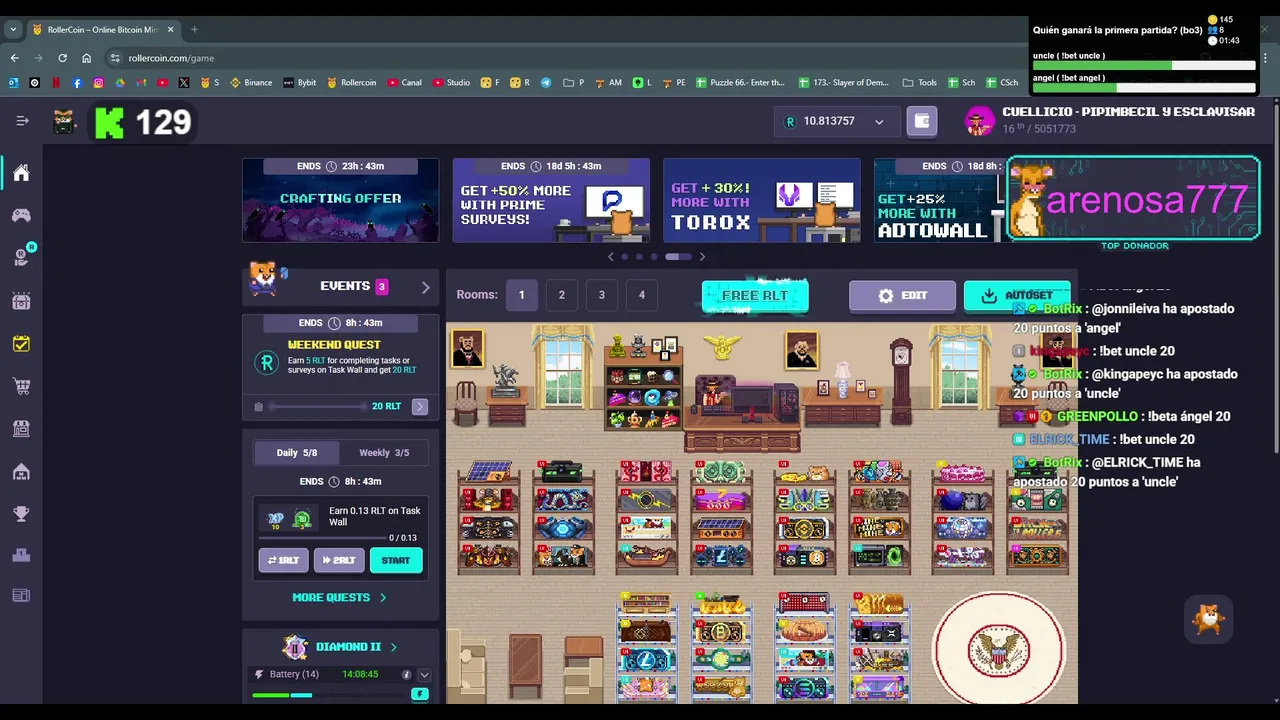This screenshot has height=720, width=1280.
Task: Open the trophy icon in sidebar
Action: pos(21,514)
